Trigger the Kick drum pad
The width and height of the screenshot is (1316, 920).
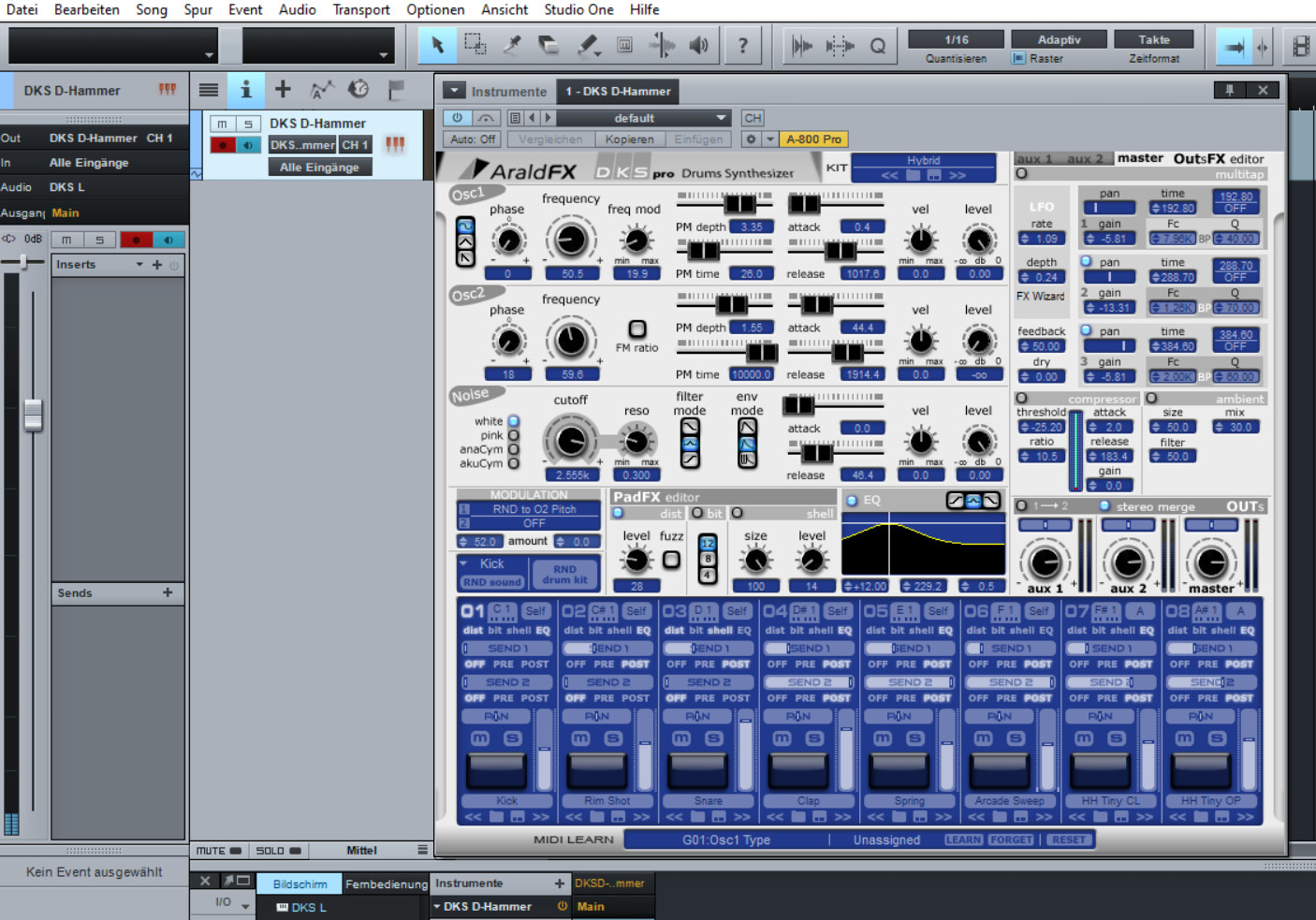click(497, 770)
